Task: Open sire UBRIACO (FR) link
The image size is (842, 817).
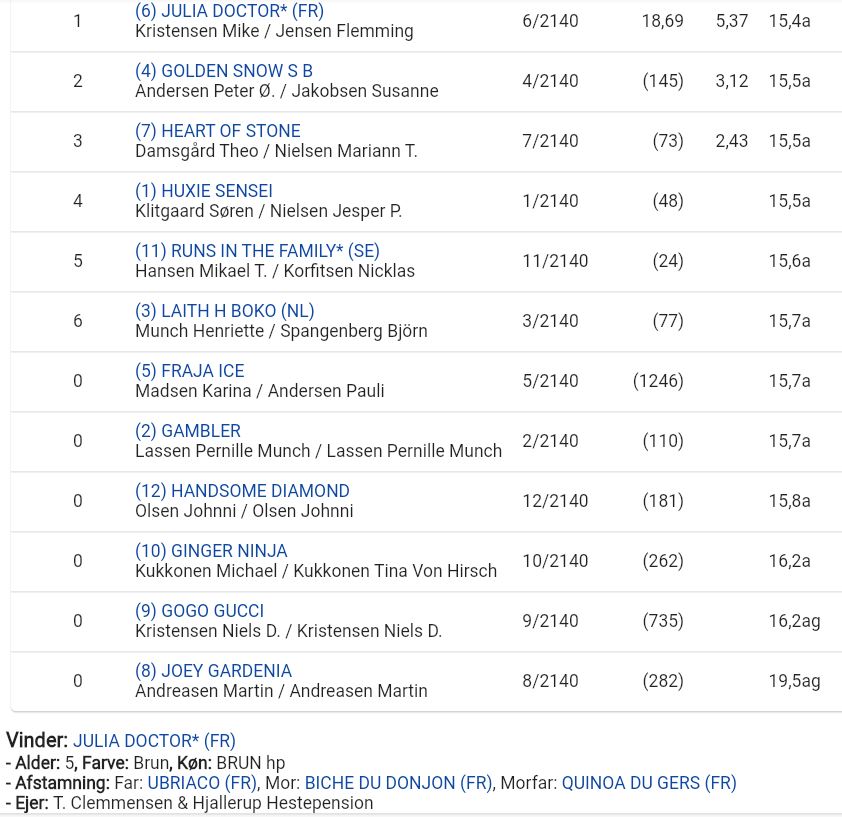Action: [202, 783]
